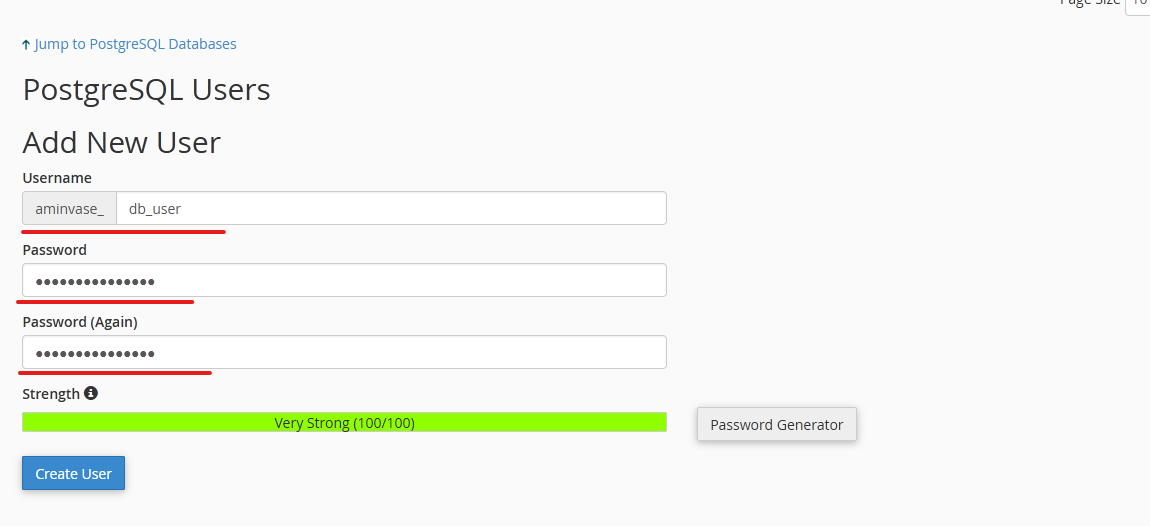Expand the Page Size dropdown

(x=1138, y=3)
